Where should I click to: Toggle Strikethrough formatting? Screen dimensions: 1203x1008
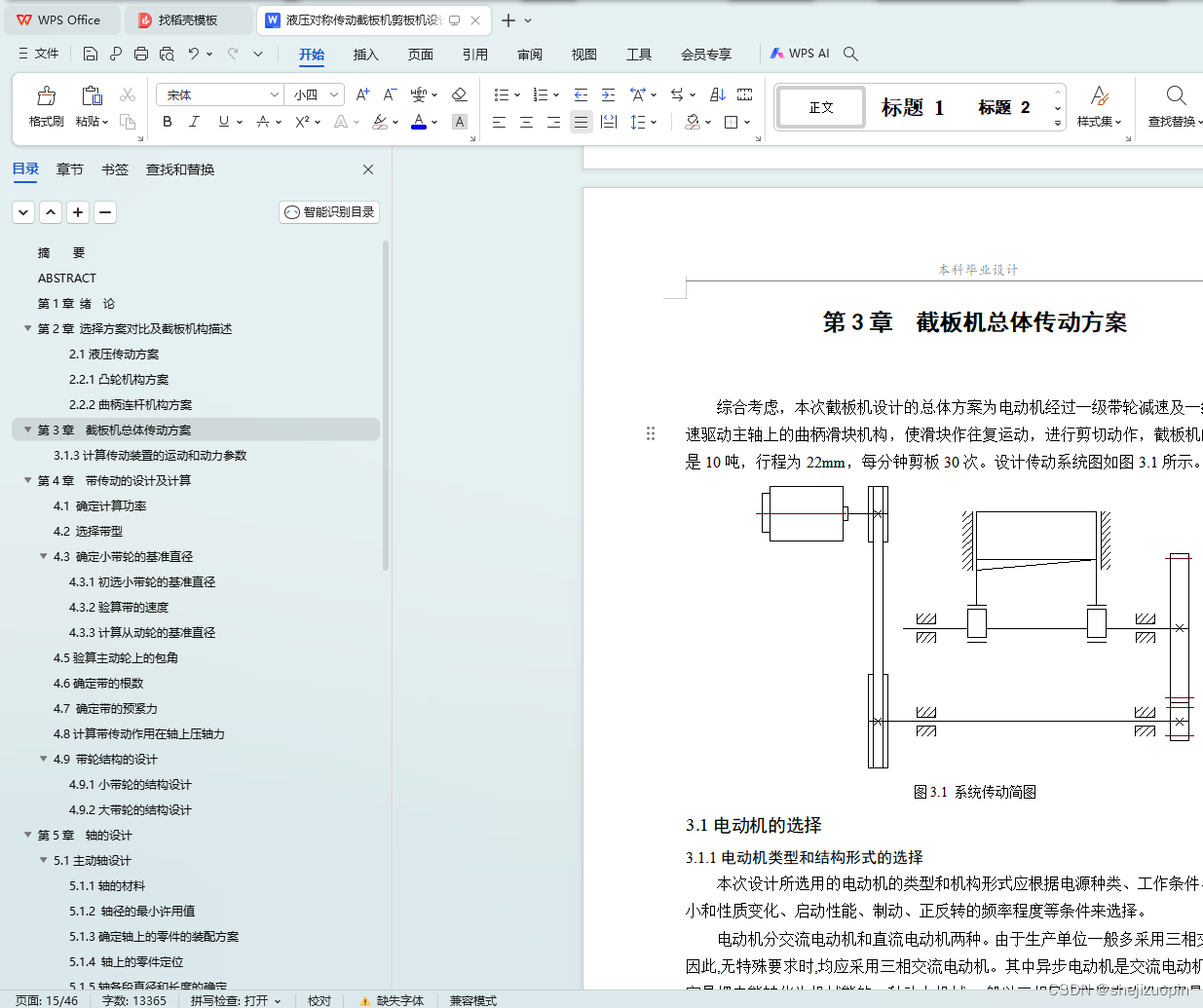click(263, 122)
